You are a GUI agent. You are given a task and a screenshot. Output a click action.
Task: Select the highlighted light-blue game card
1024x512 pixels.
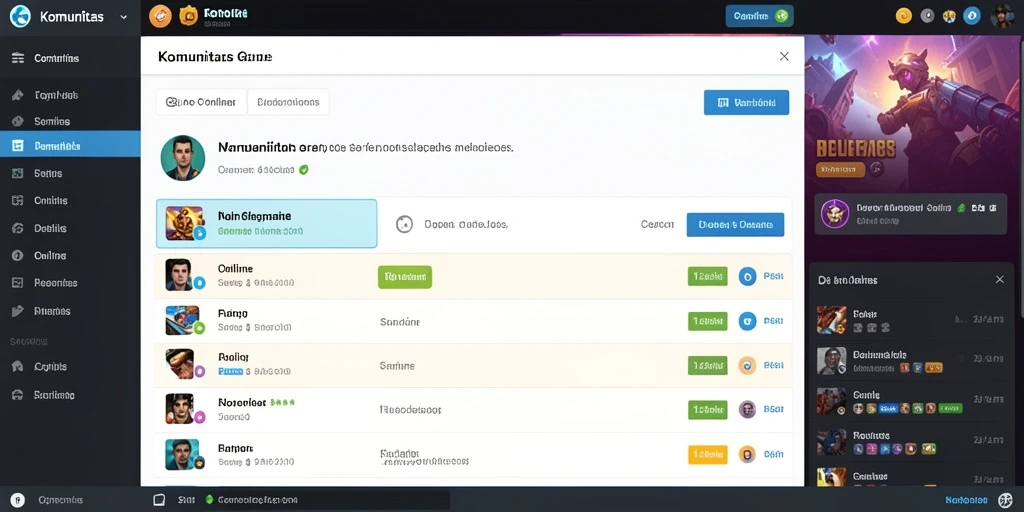click(x=266, y=224)
